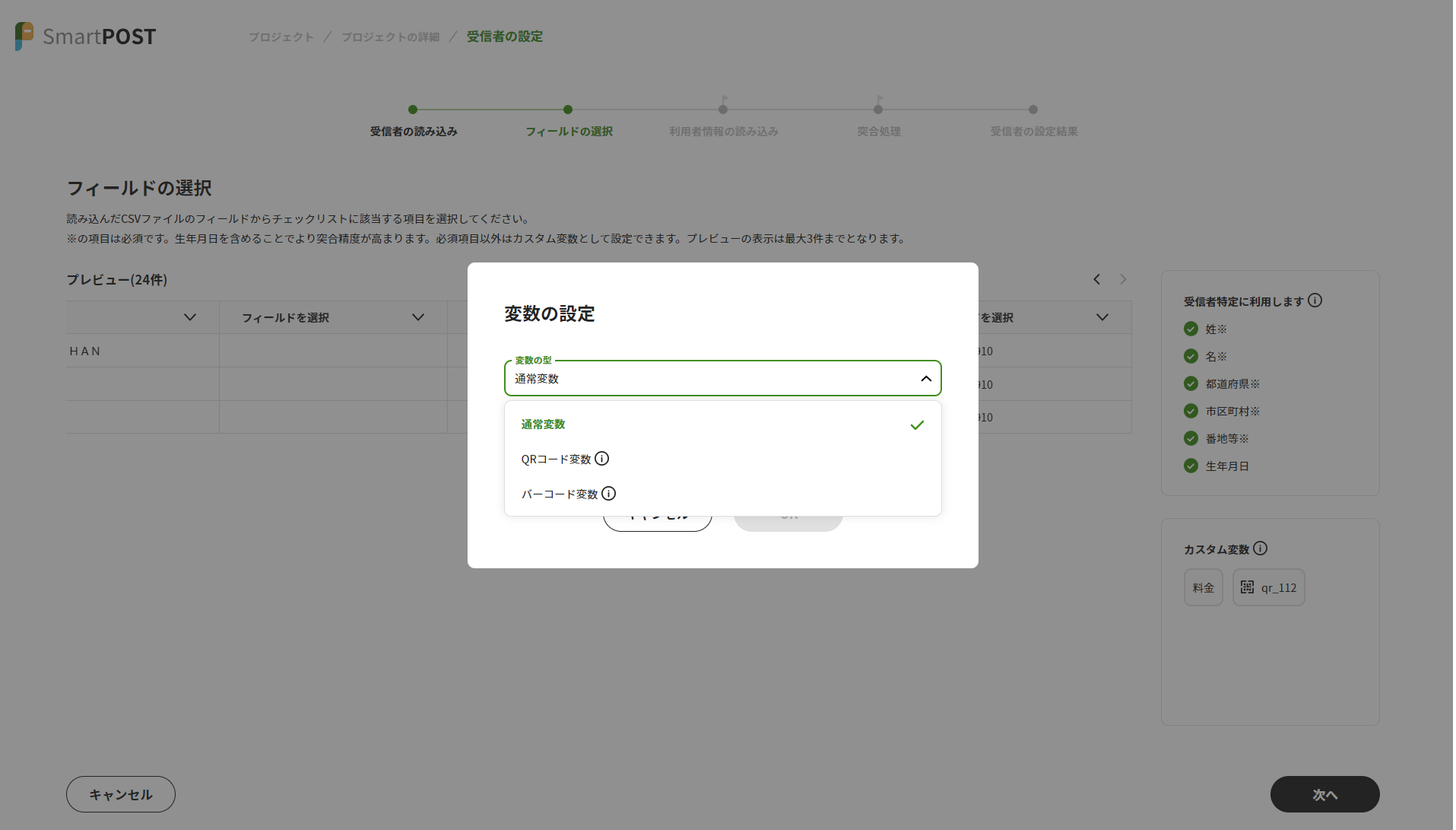Click the qr_112 QR code chip

pos(1268,587)
